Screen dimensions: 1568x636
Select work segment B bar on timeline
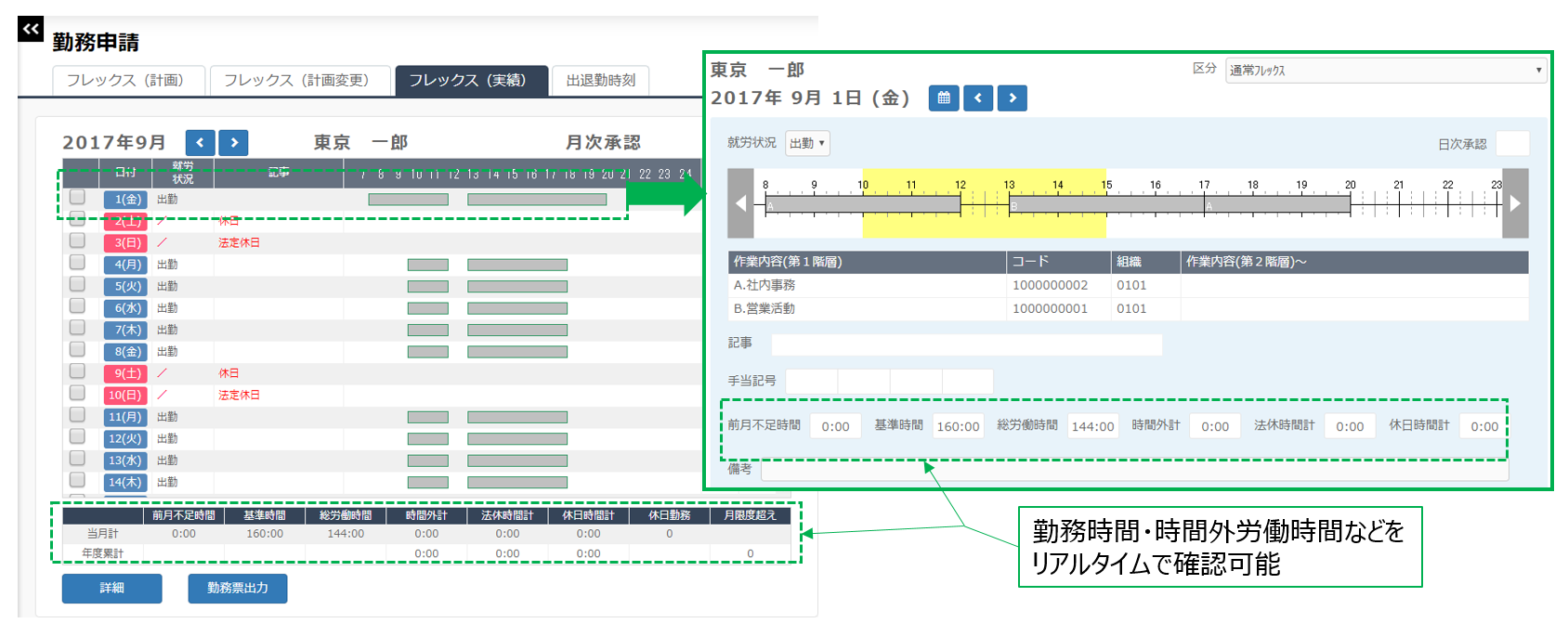pyautogui.click(x=1106, y=205)
